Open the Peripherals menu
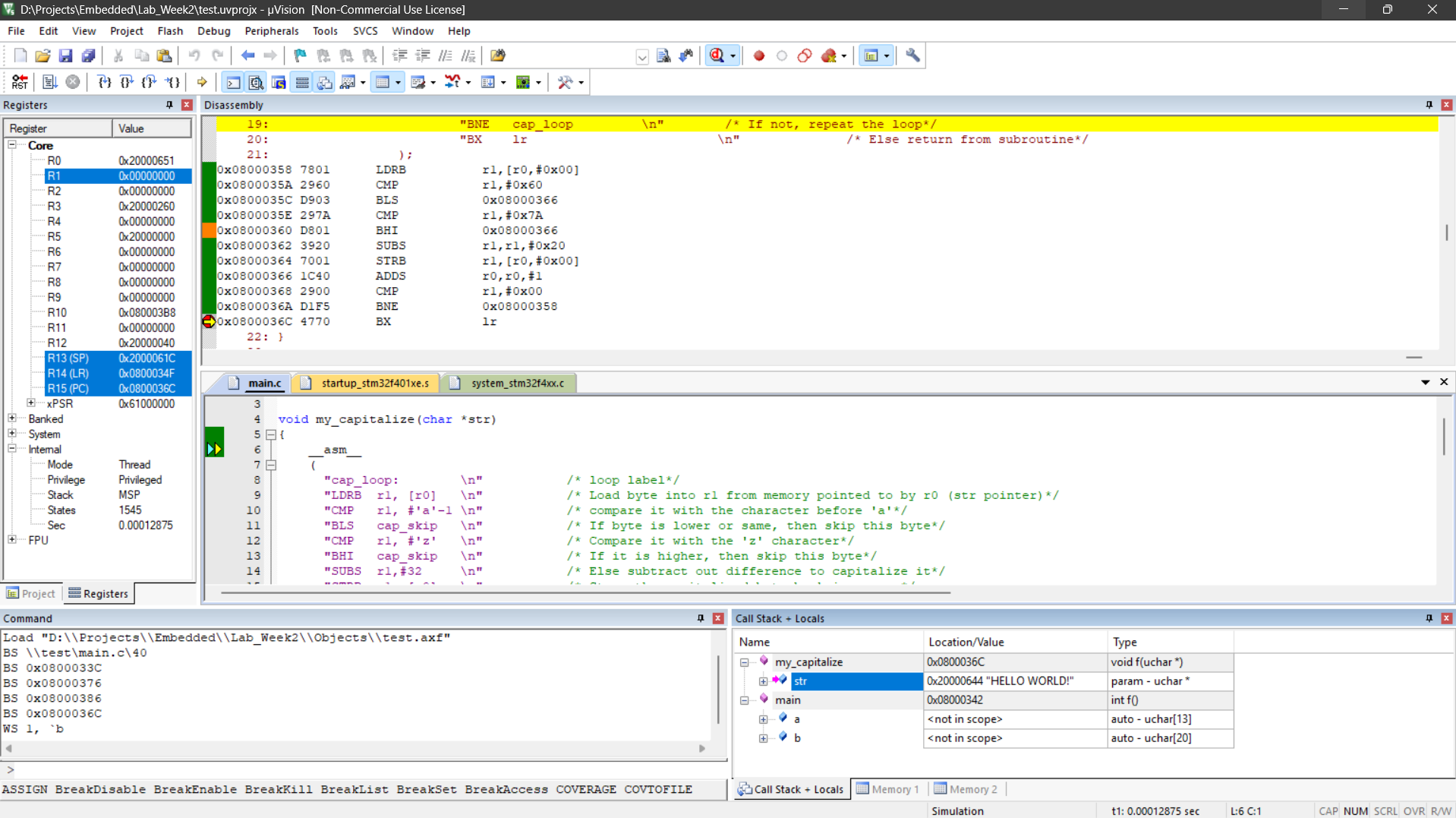The height and width of the screenshot is (818, 1456). [271, 31]
